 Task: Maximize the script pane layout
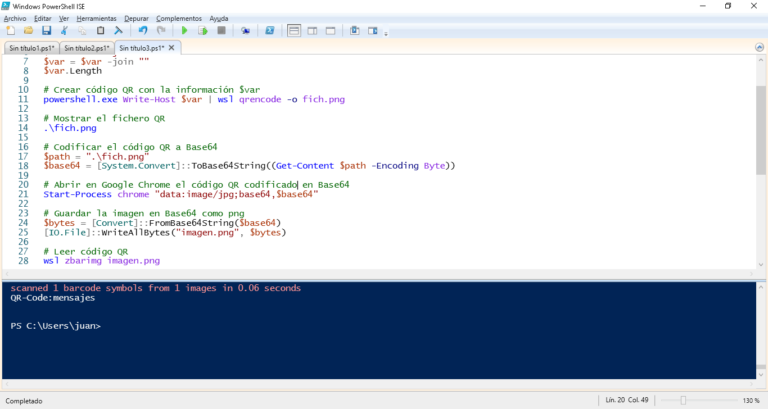pos(331,31)
